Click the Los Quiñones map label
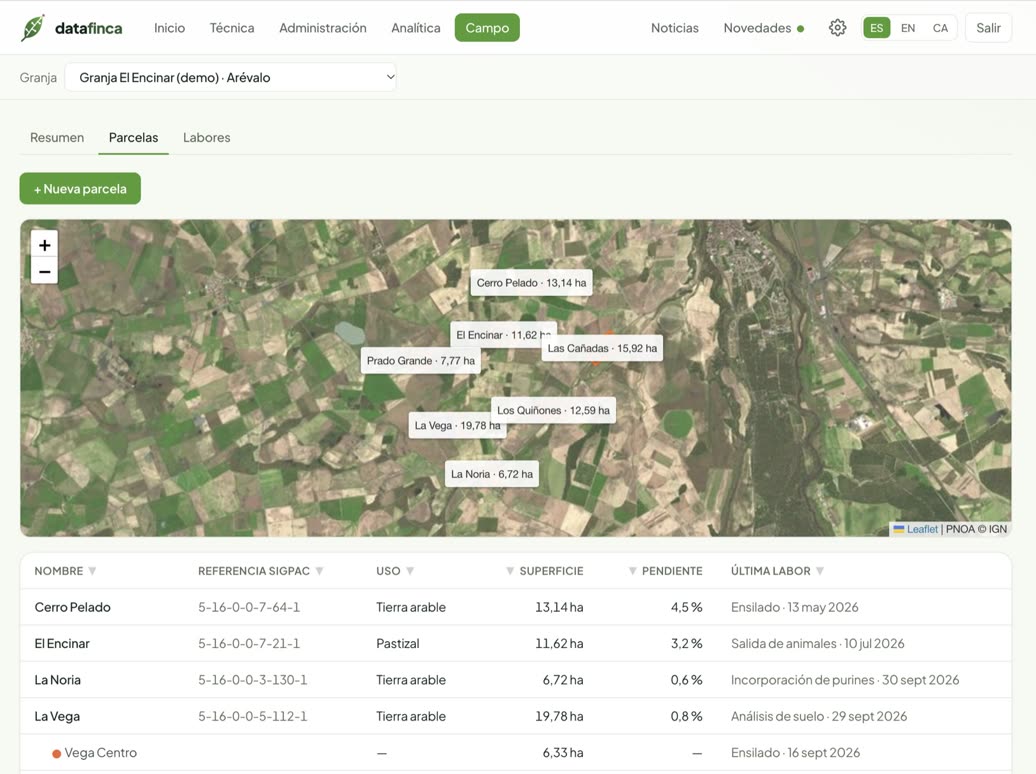 pos(553,410)
